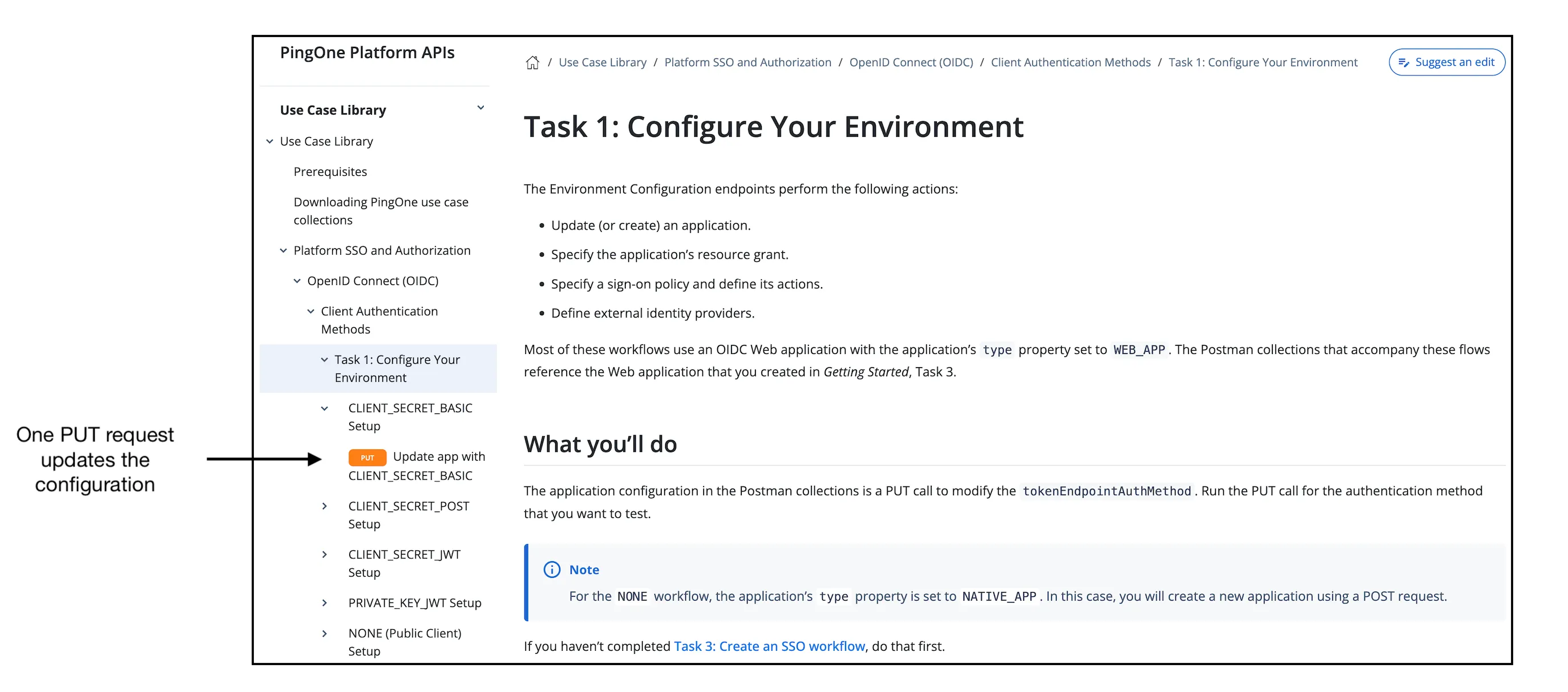Collapse Task 1: Configure Your Environment chevron
1568x692 pixels.
[x=325, y=360]
